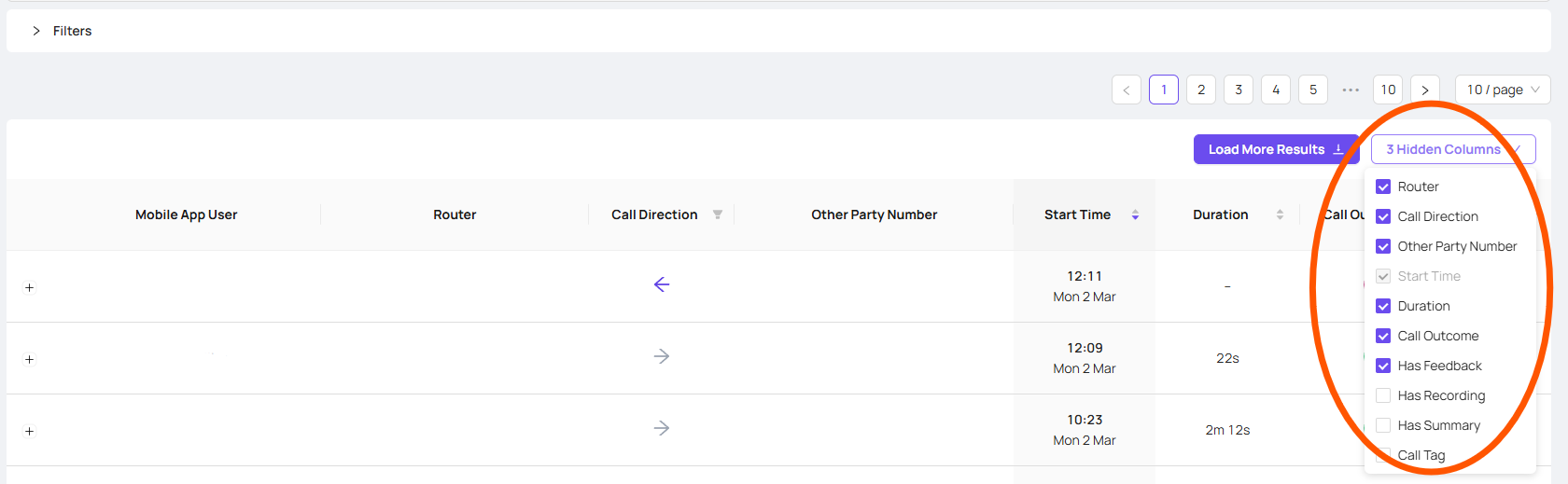The width and height of the screenshot is (1568, 484).
Task: Open the 10 / page size dropdown
Action: pyautogui.click(x=1503, y=90)
